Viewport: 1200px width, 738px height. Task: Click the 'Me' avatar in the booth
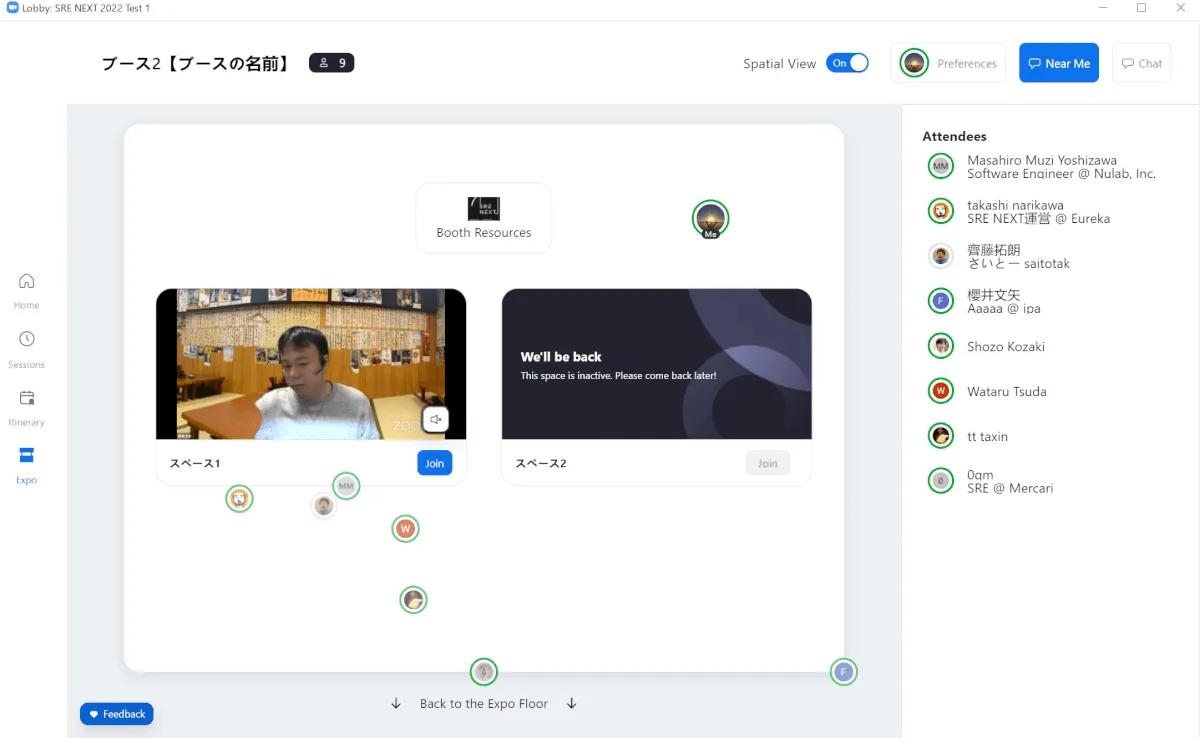click(x=710, y=219)
